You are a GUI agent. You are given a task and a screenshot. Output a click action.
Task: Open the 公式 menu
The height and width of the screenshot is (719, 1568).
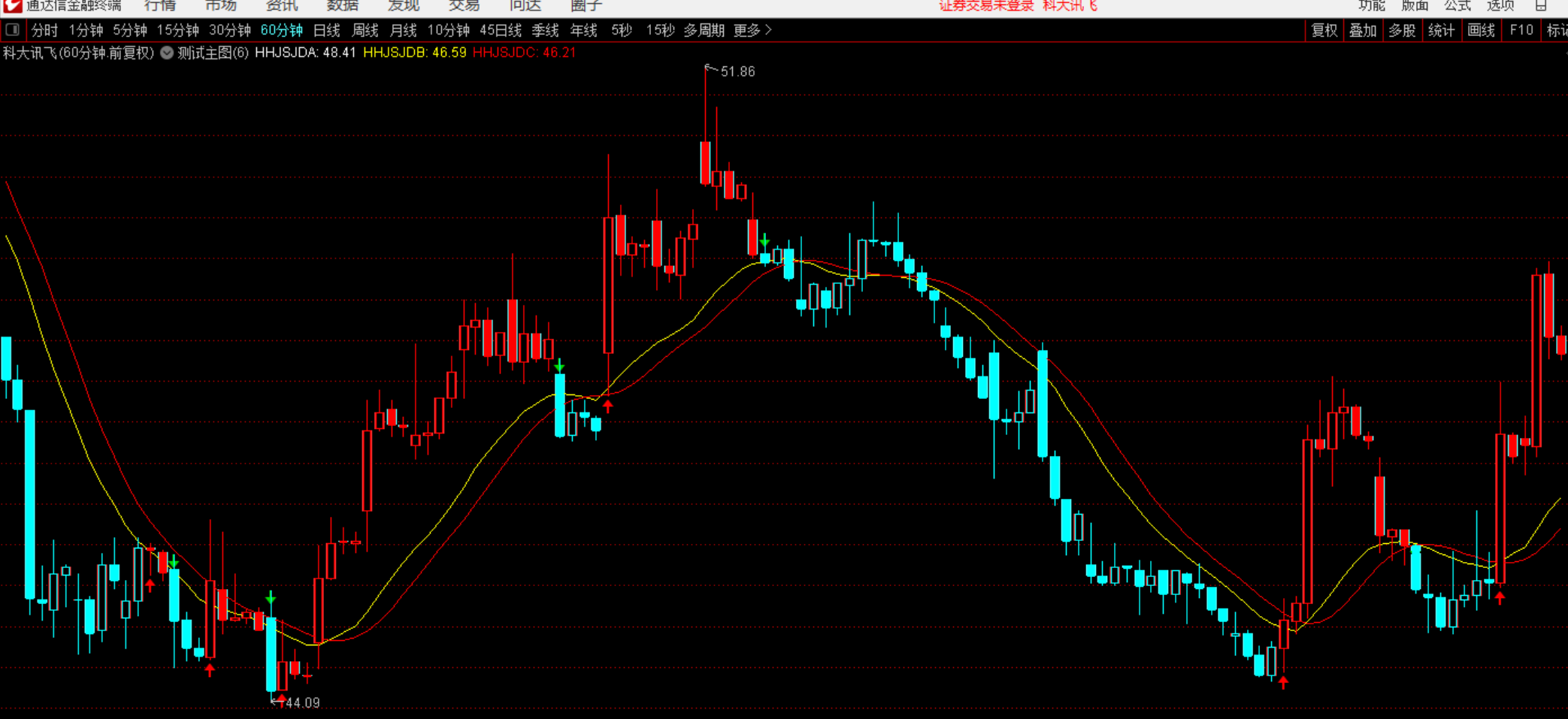pyautogui.click(x=1458, y=6)
